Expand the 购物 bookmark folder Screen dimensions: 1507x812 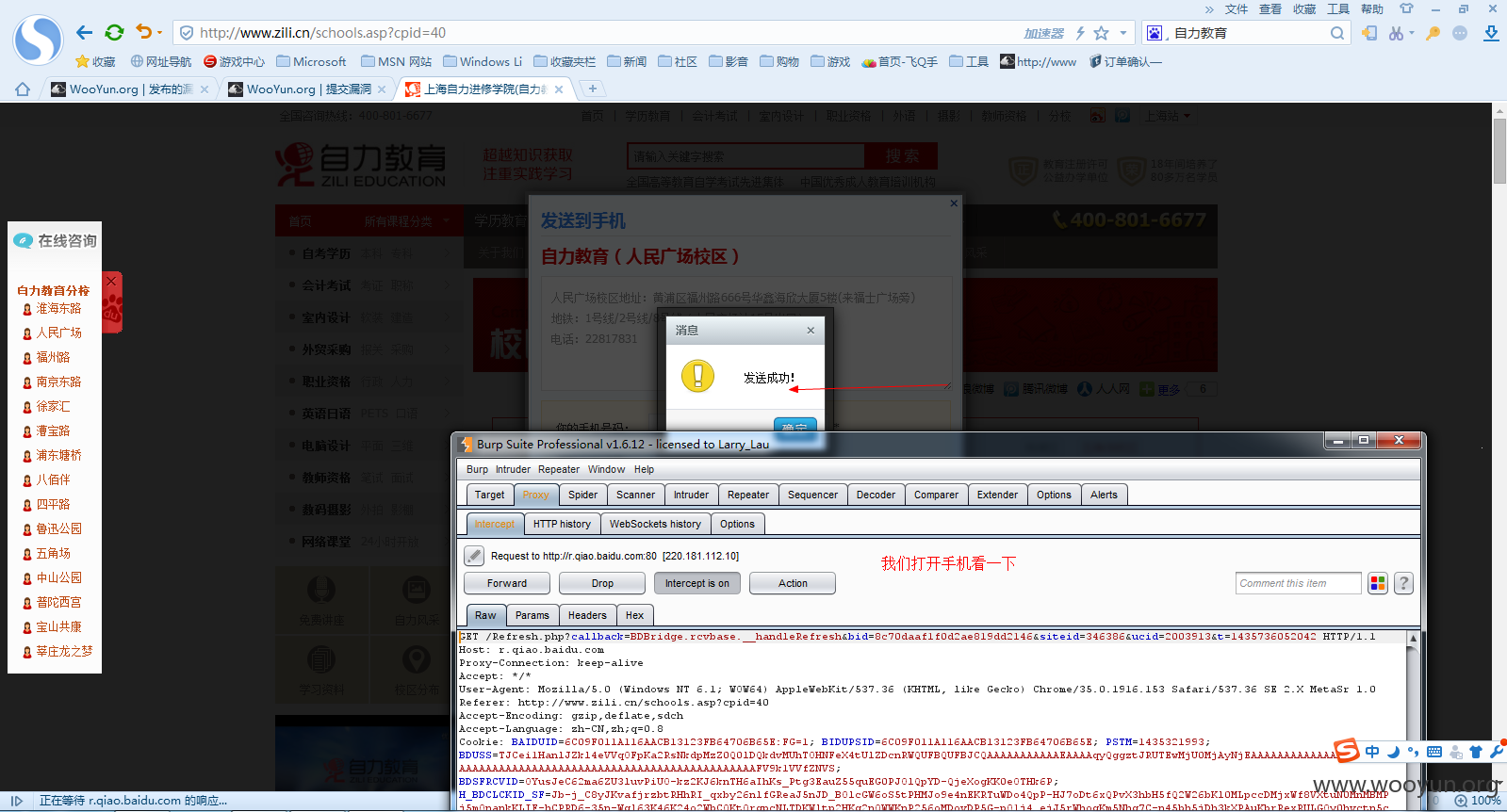(x=779, y=61)
